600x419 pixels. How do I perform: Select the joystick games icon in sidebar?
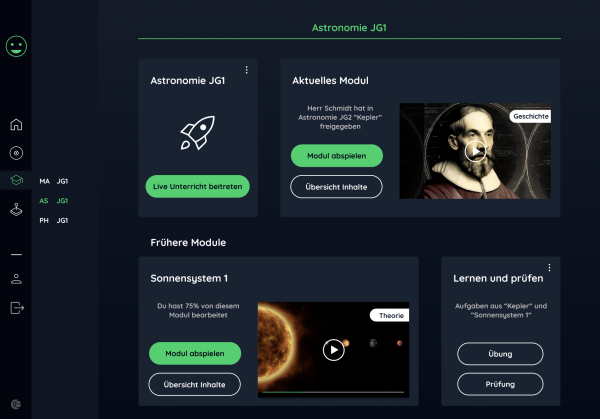16,210
